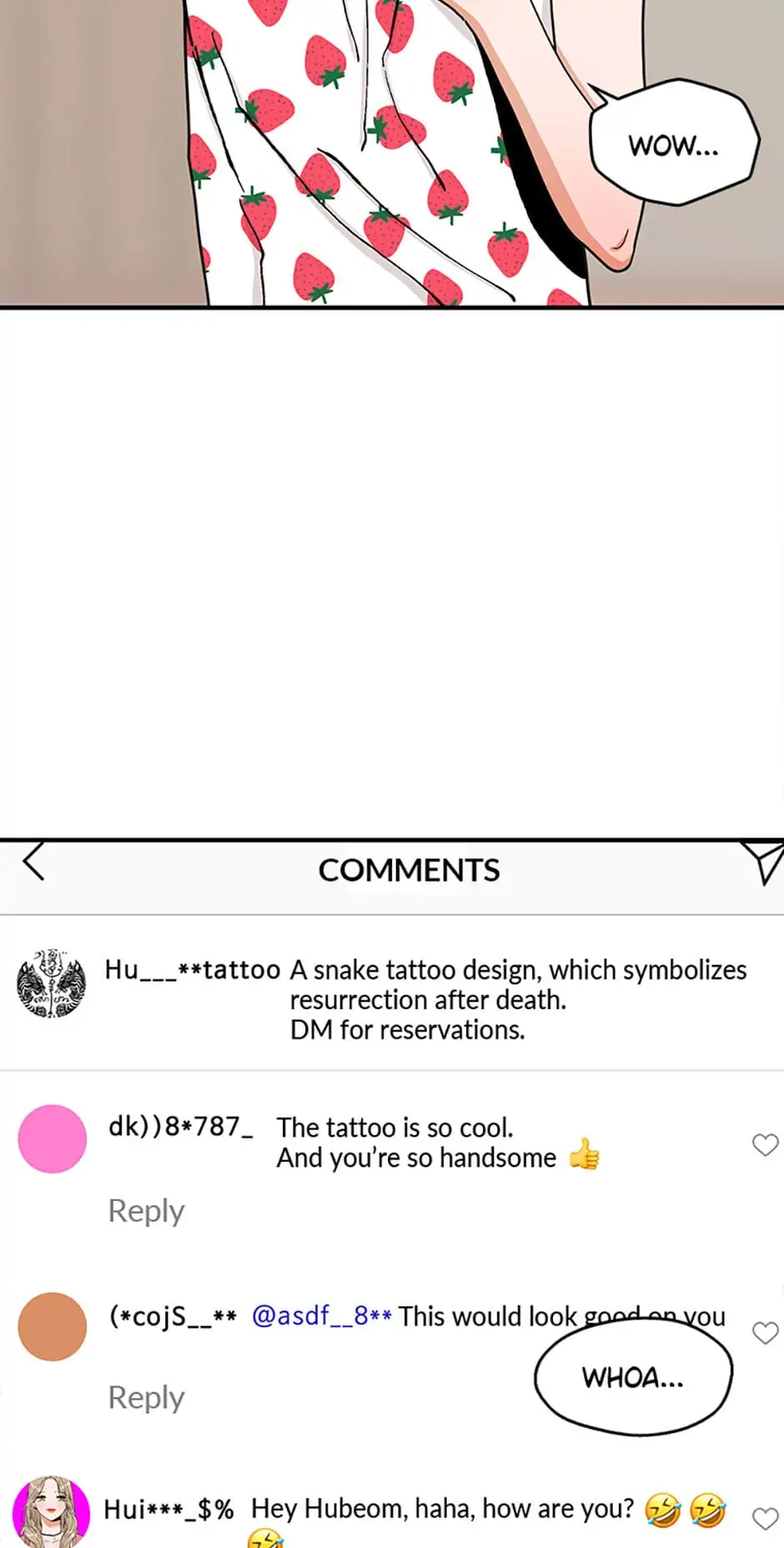Go back using the left arrow icon

click(x=33, y=863)
